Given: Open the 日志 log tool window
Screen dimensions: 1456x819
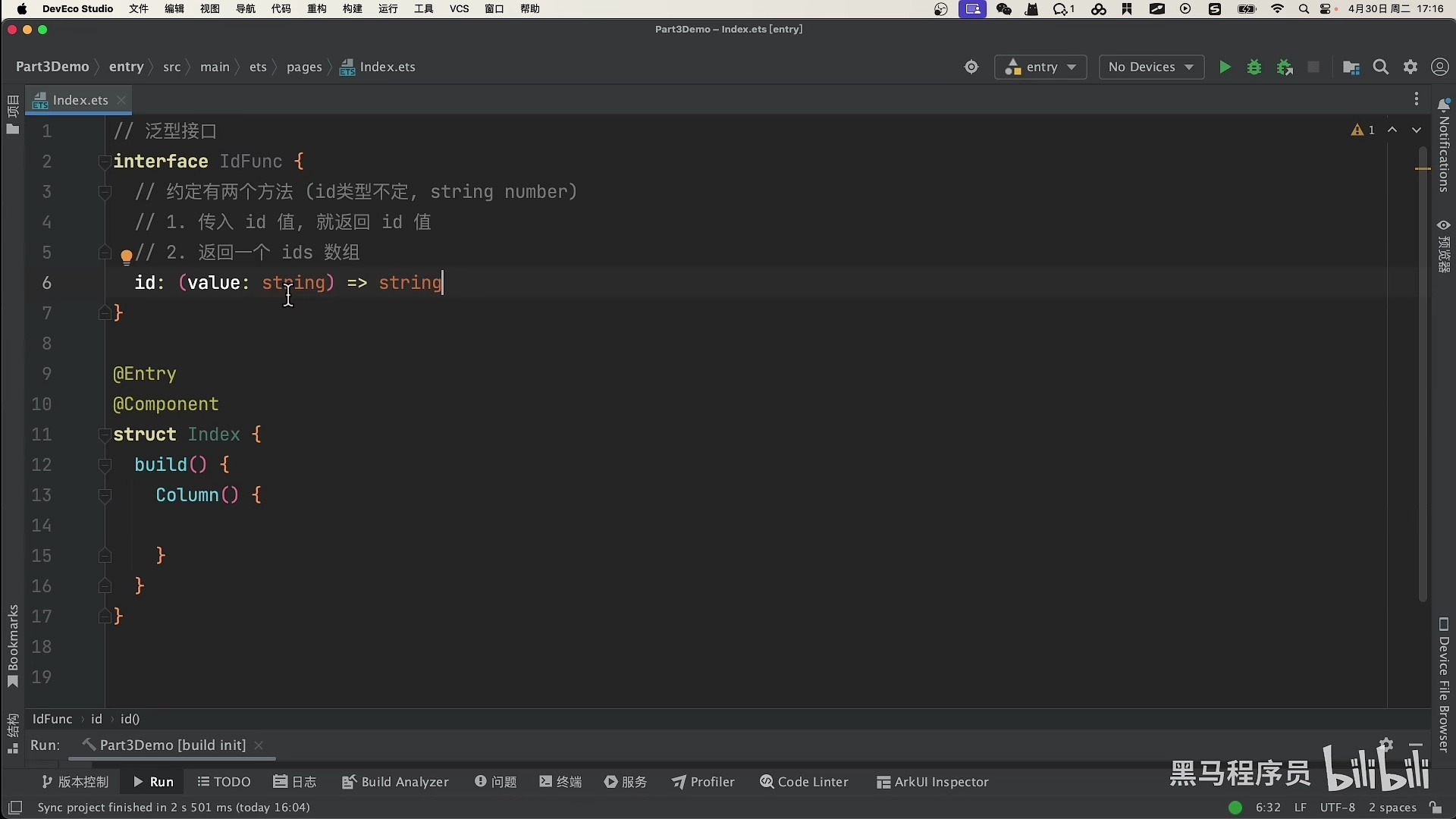Looking at the screenshot, I should 295,782.
